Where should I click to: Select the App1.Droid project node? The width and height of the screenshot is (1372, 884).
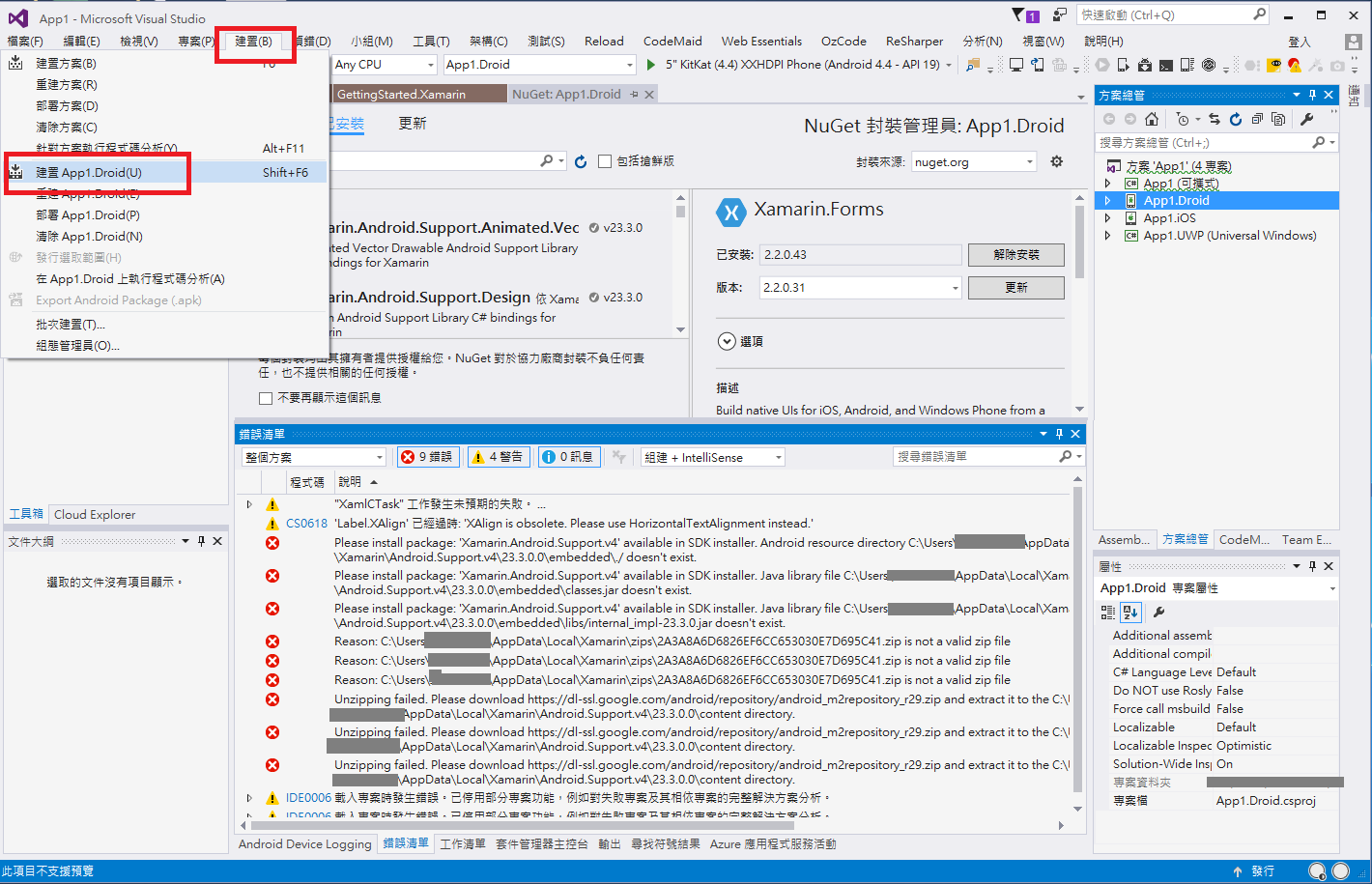(1216, 201)
